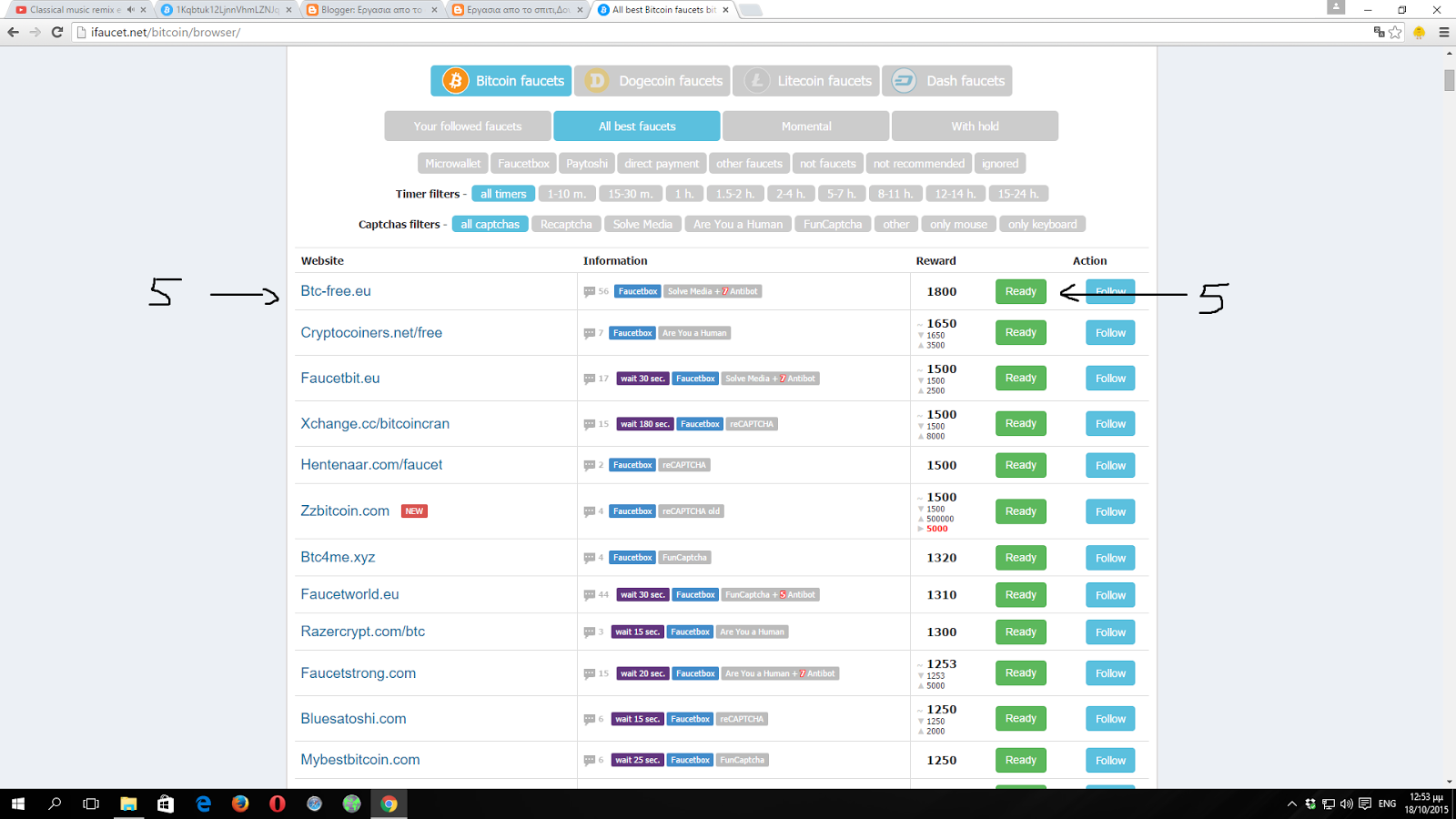Viewport: 1456px width, 819px height.
Task: Reload the ifaucet.net page
Action: [x=56, y=32]
